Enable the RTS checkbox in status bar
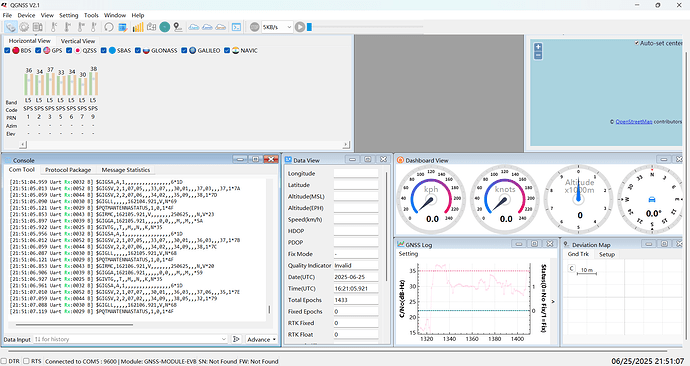 click(26, 361)
